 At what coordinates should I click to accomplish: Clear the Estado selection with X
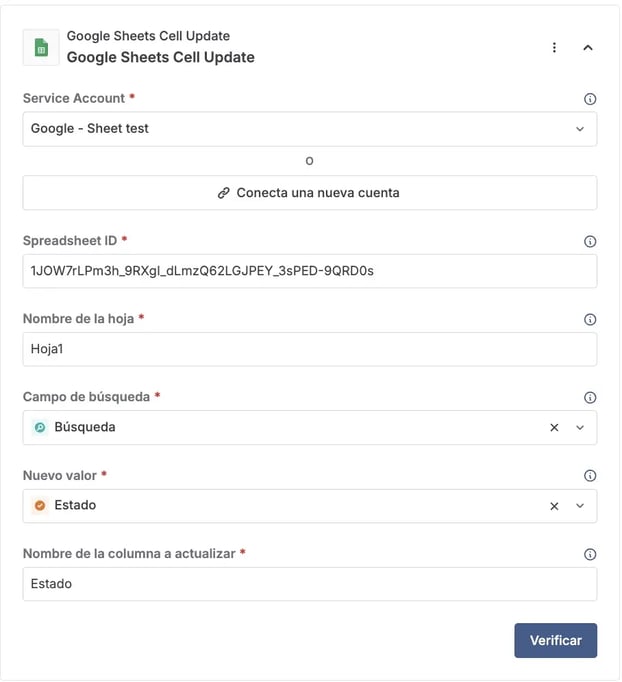(554, 506)
